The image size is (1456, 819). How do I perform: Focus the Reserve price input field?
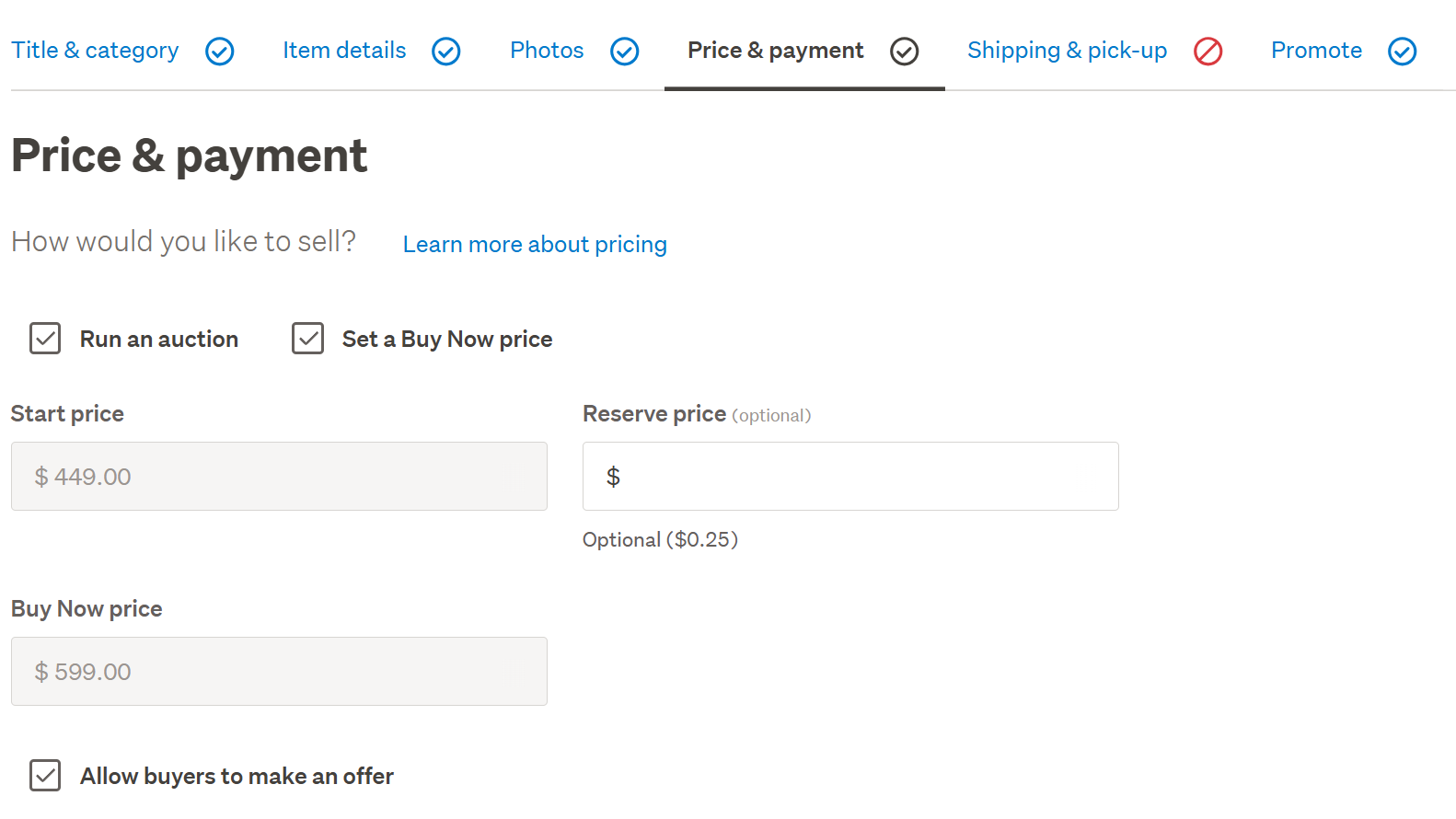[850, 477]
